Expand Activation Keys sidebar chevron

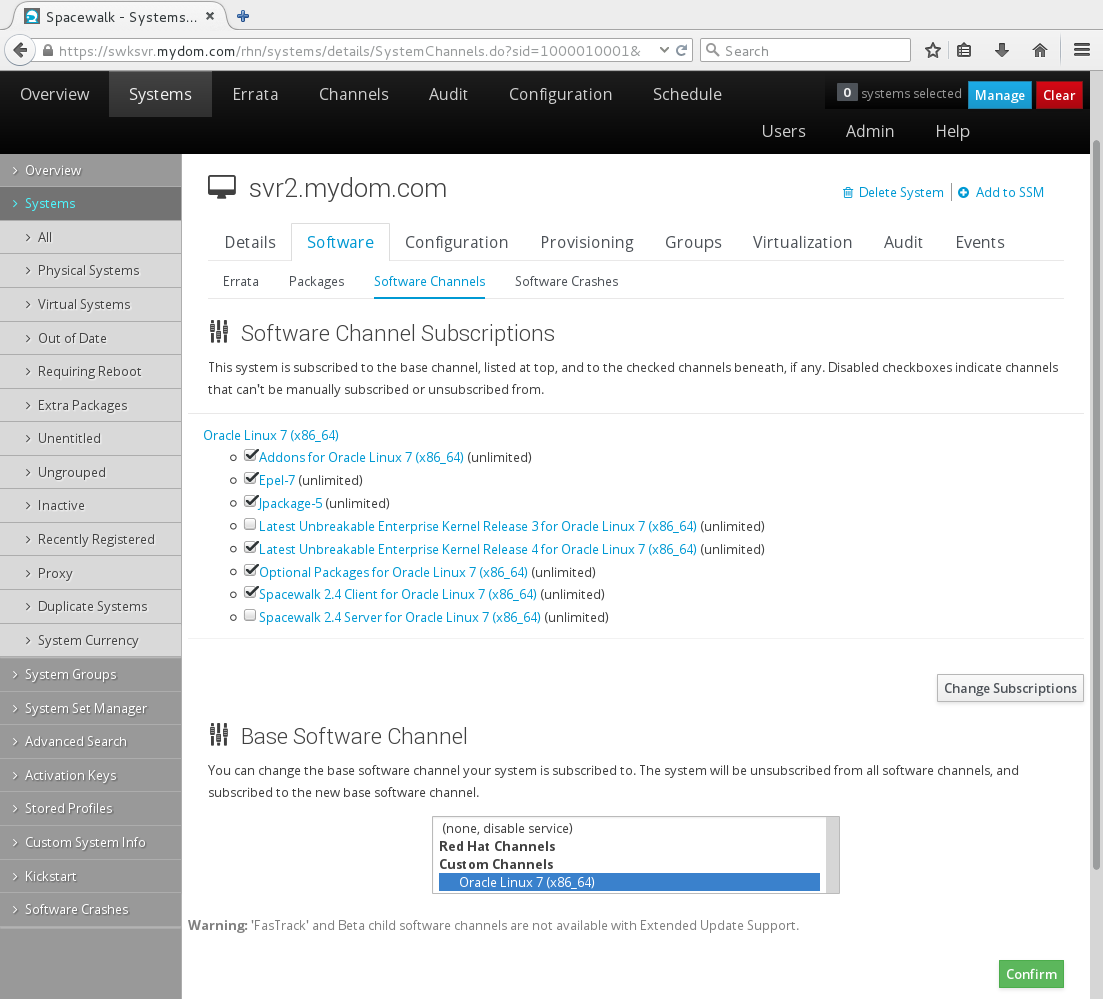(x=15, y=775)
